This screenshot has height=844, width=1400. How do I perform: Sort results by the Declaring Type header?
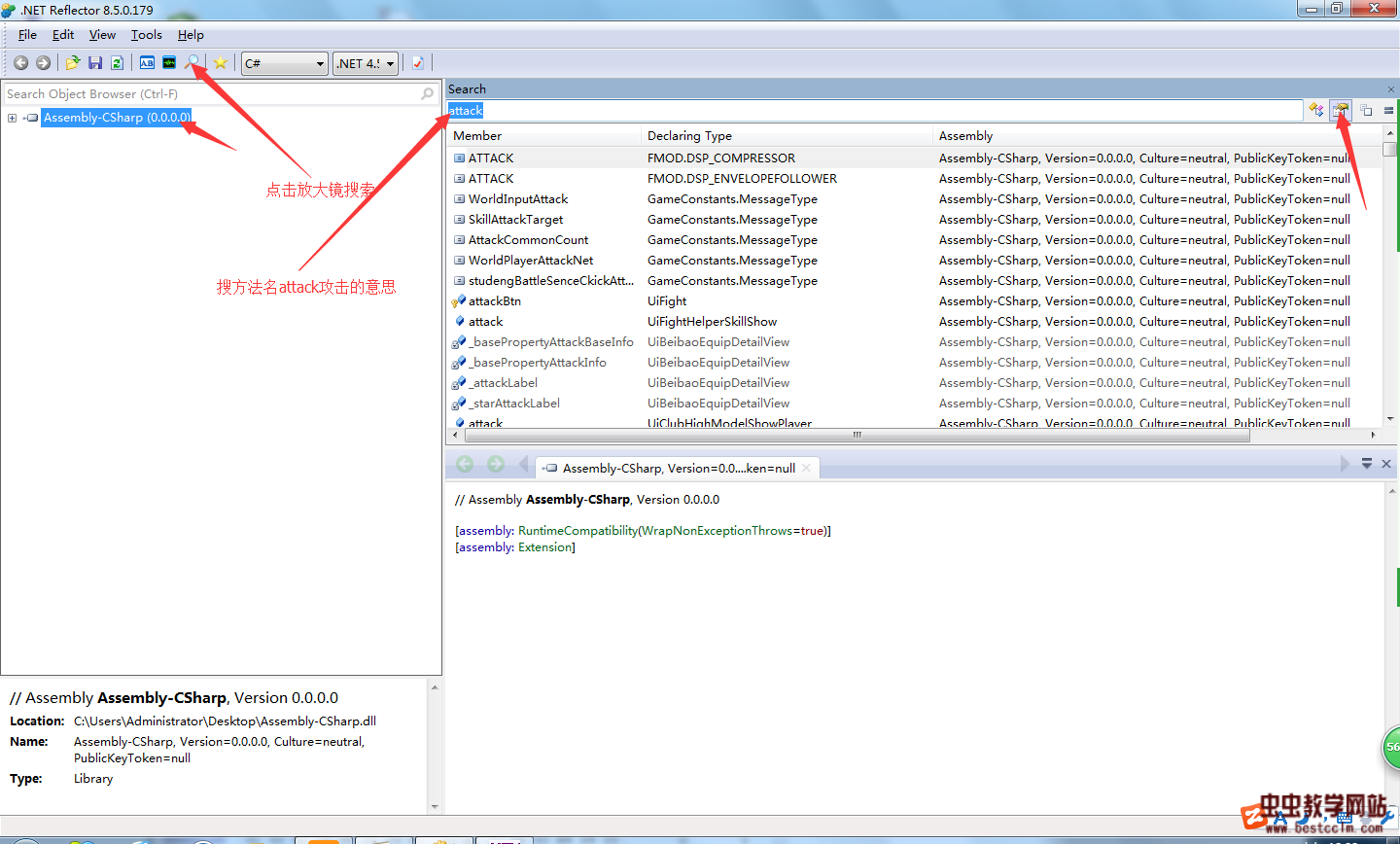787,136
